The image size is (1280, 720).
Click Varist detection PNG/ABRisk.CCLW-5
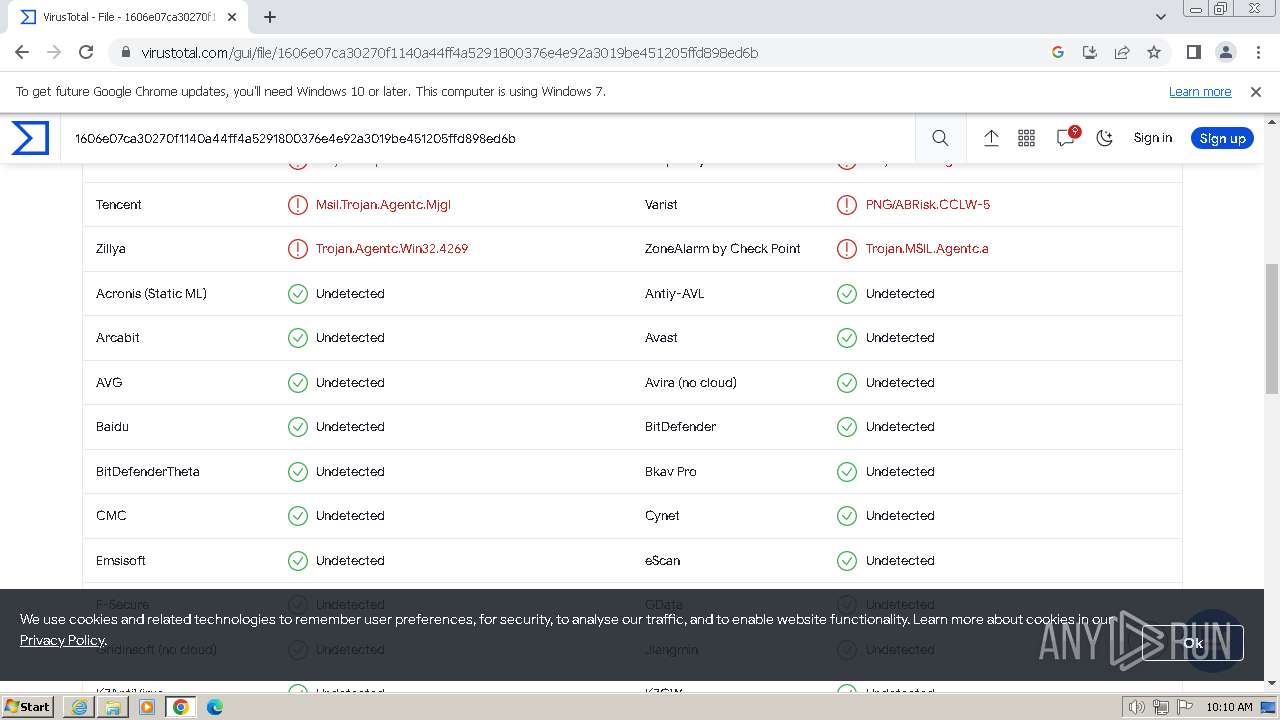[x=928, y=204]
